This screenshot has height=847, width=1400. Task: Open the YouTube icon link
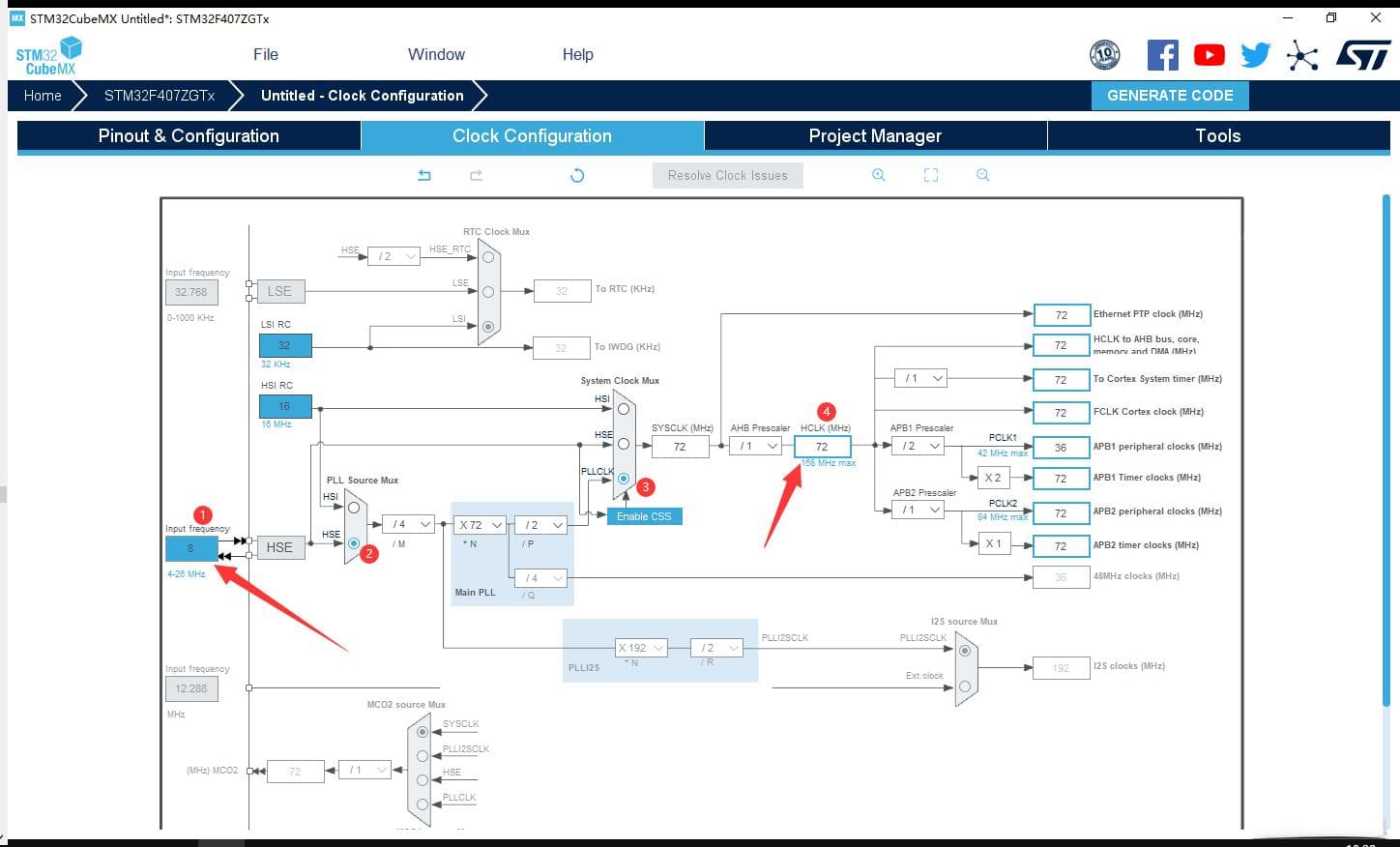coord(1209,55)
